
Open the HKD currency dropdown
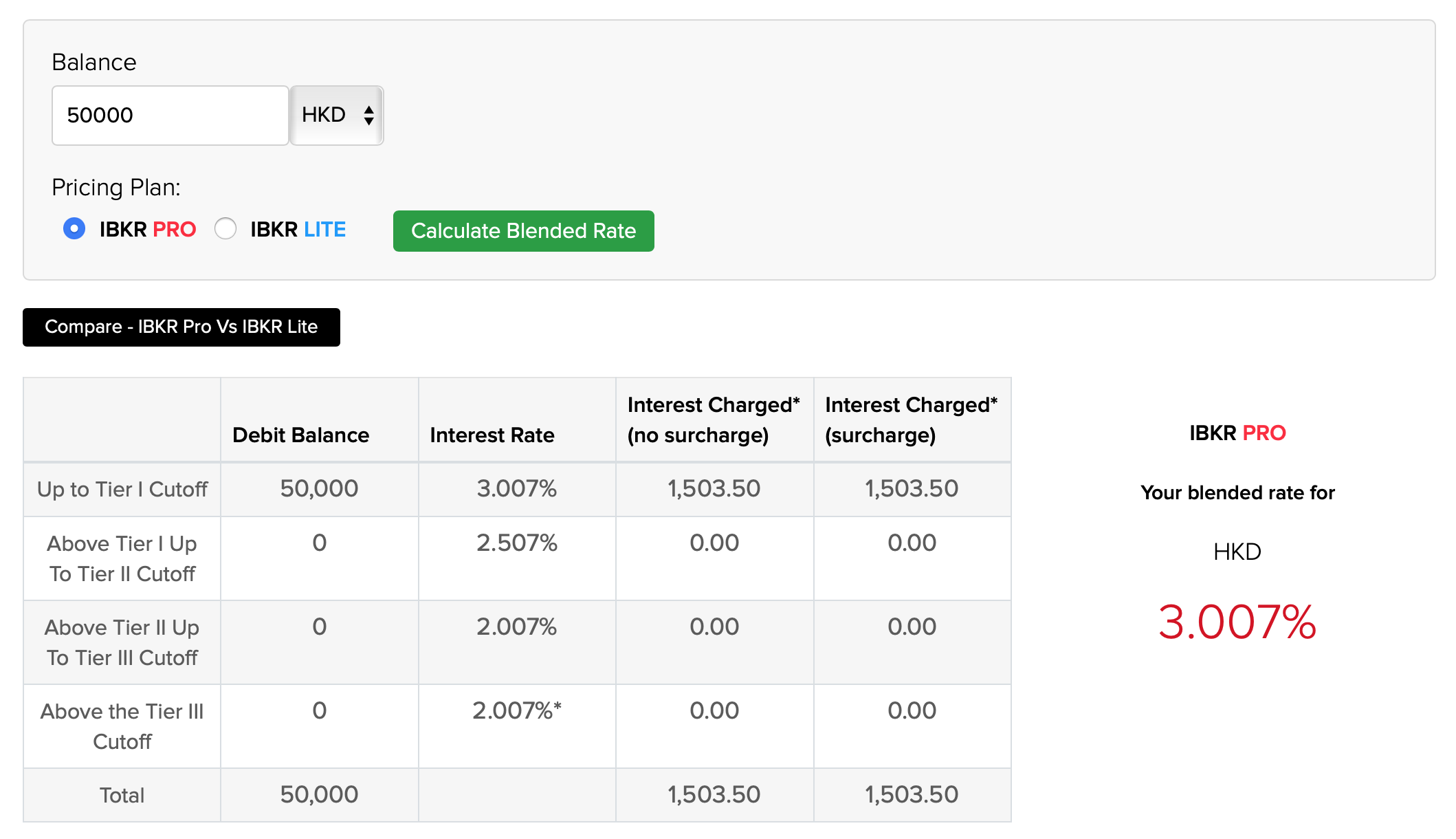tap(337, 116)
